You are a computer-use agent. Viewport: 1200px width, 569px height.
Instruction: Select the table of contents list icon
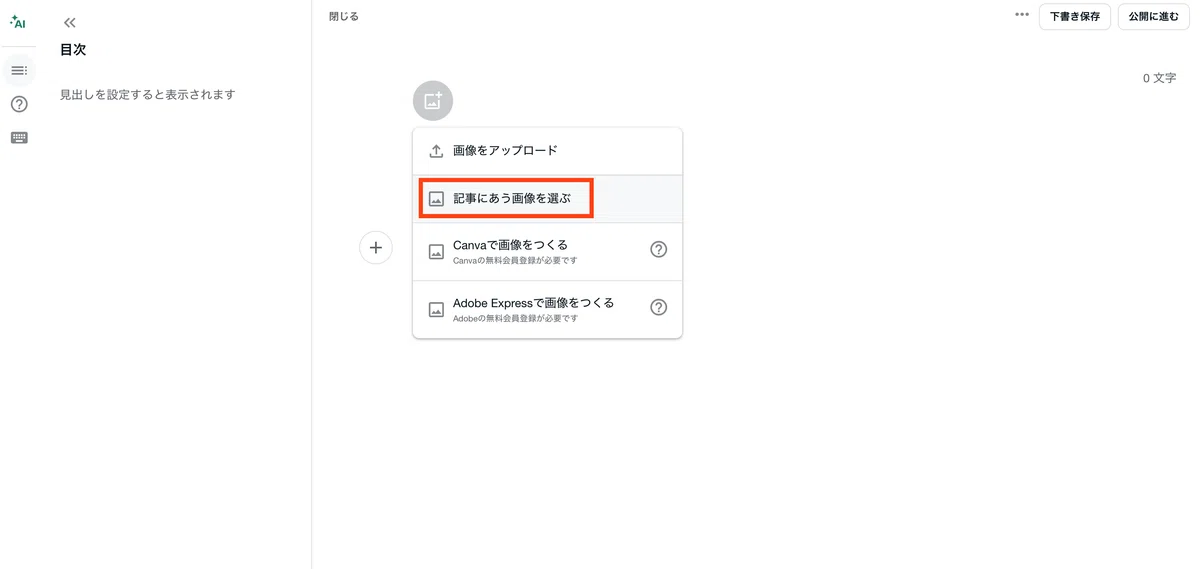tap(19, 70)
